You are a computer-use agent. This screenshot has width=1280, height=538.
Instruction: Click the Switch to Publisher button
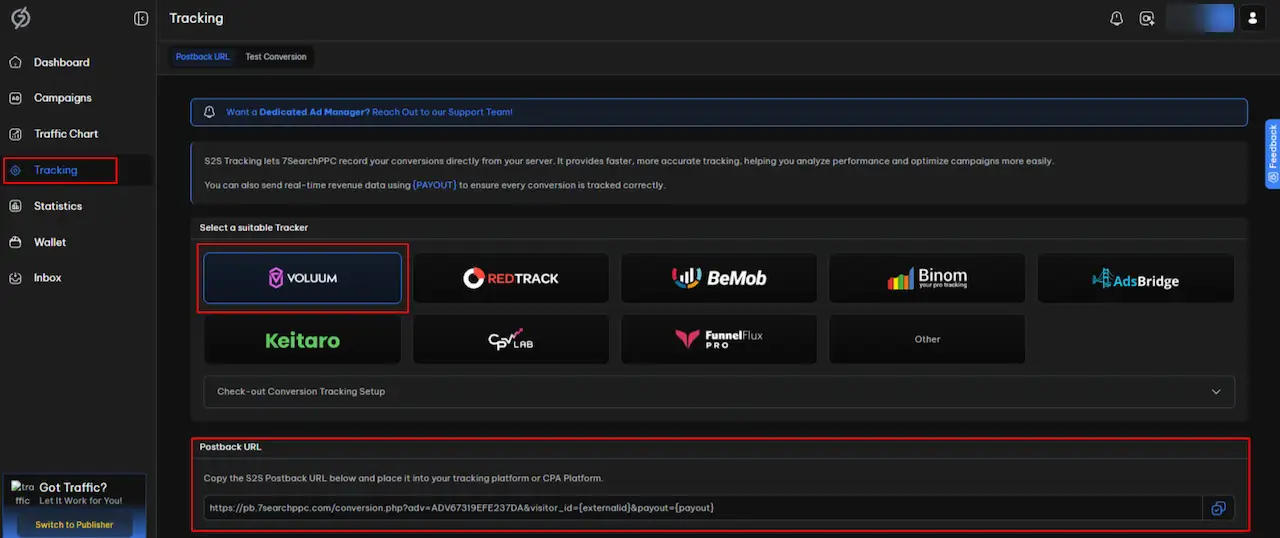click(75, 525)
